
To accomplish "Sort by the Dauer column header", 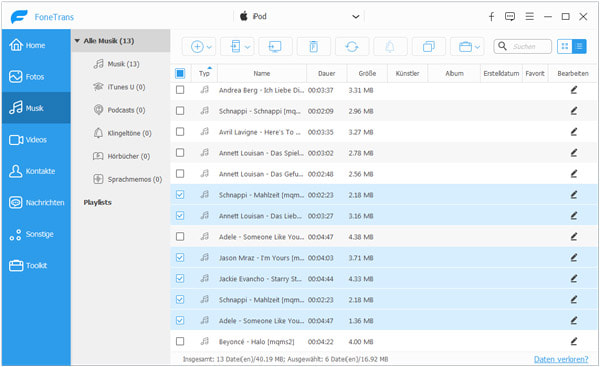I will [326, 73].
